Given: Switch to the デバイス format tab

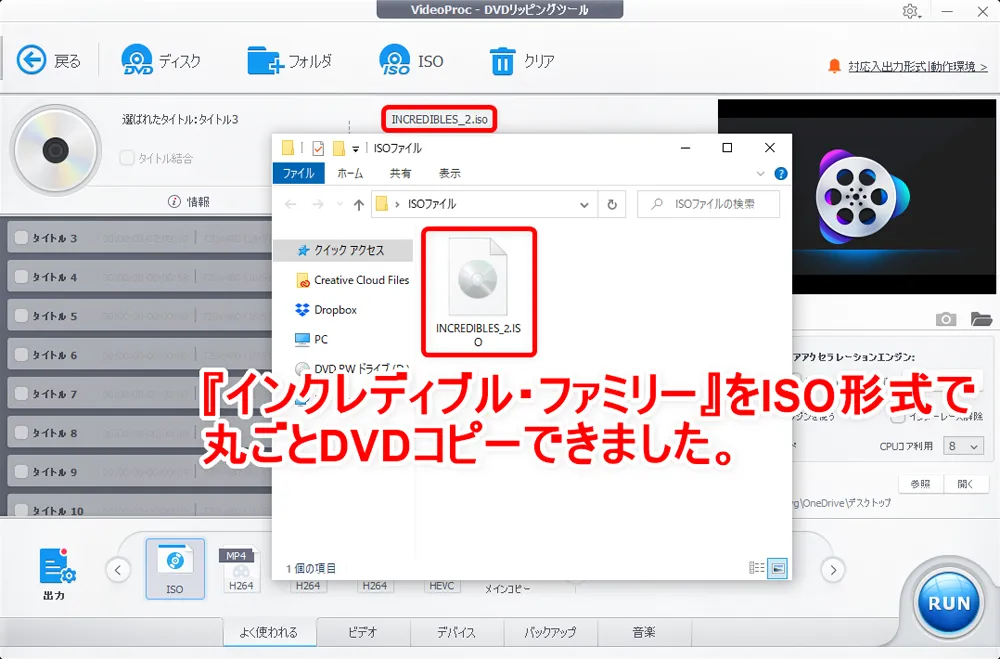Looking at the screenshot, I should coord(456,632).
